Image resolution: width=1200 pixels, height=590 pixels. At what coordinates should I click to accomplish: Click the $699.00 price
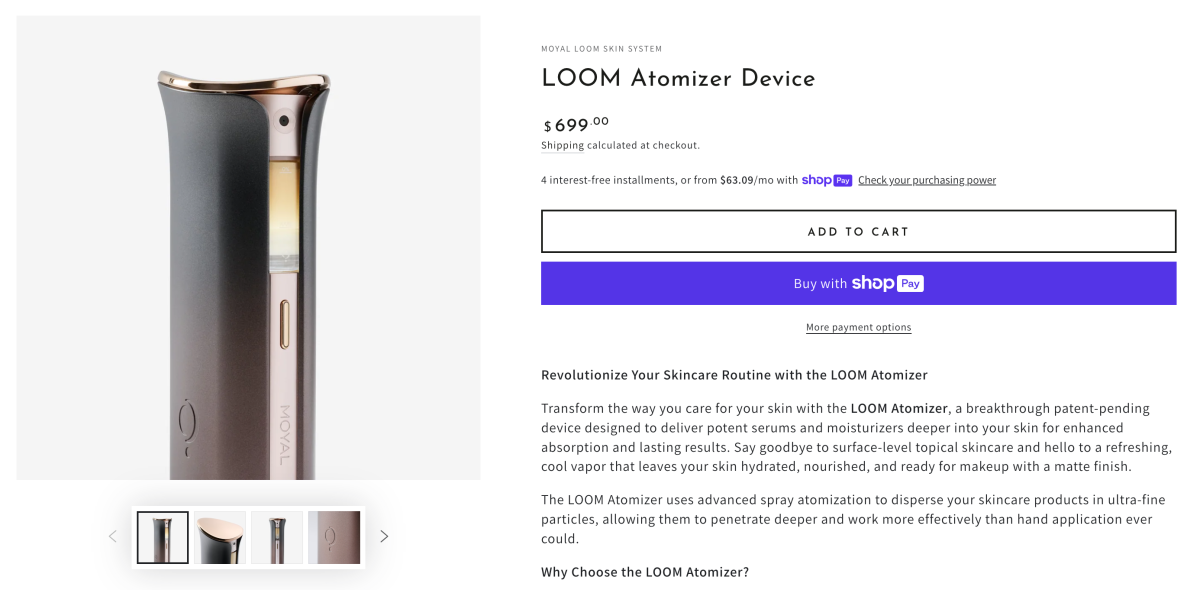pyautogui.click(x=576, y=125)
